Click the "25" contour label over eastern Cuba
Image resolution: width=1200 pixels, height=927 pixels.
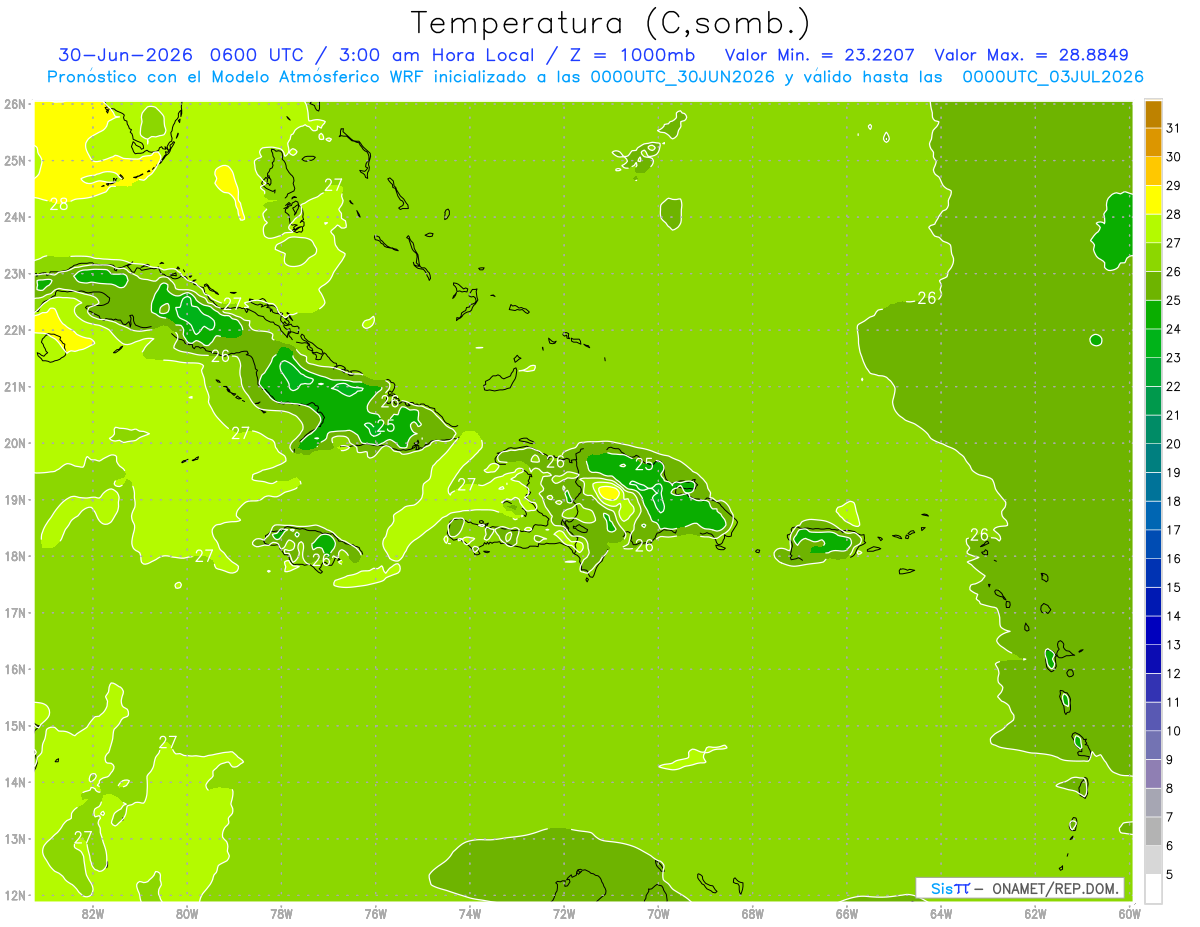(385, 426)
